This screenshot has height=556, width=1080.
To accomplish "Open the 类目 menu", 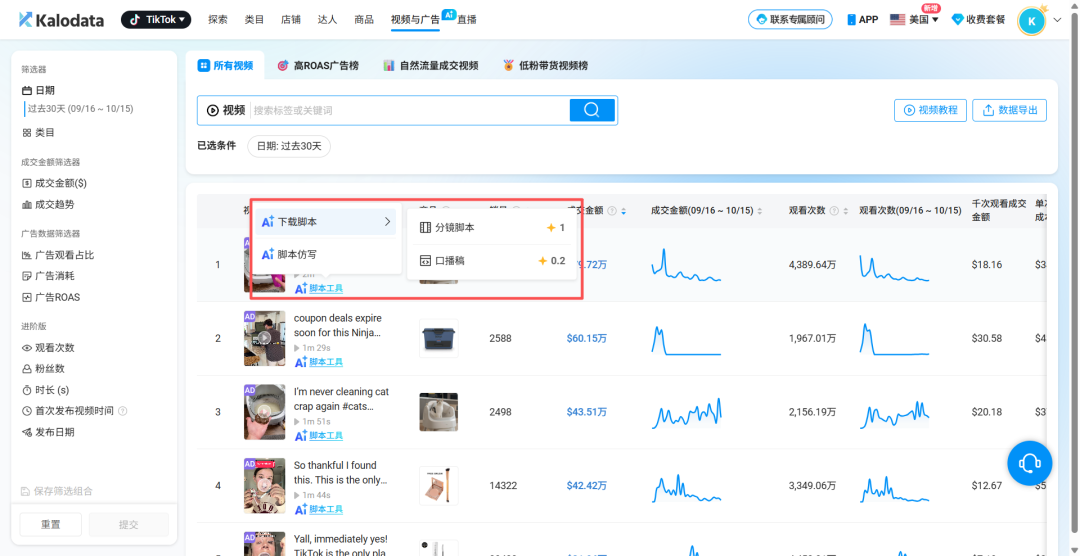I will click(x=254, y=20).
